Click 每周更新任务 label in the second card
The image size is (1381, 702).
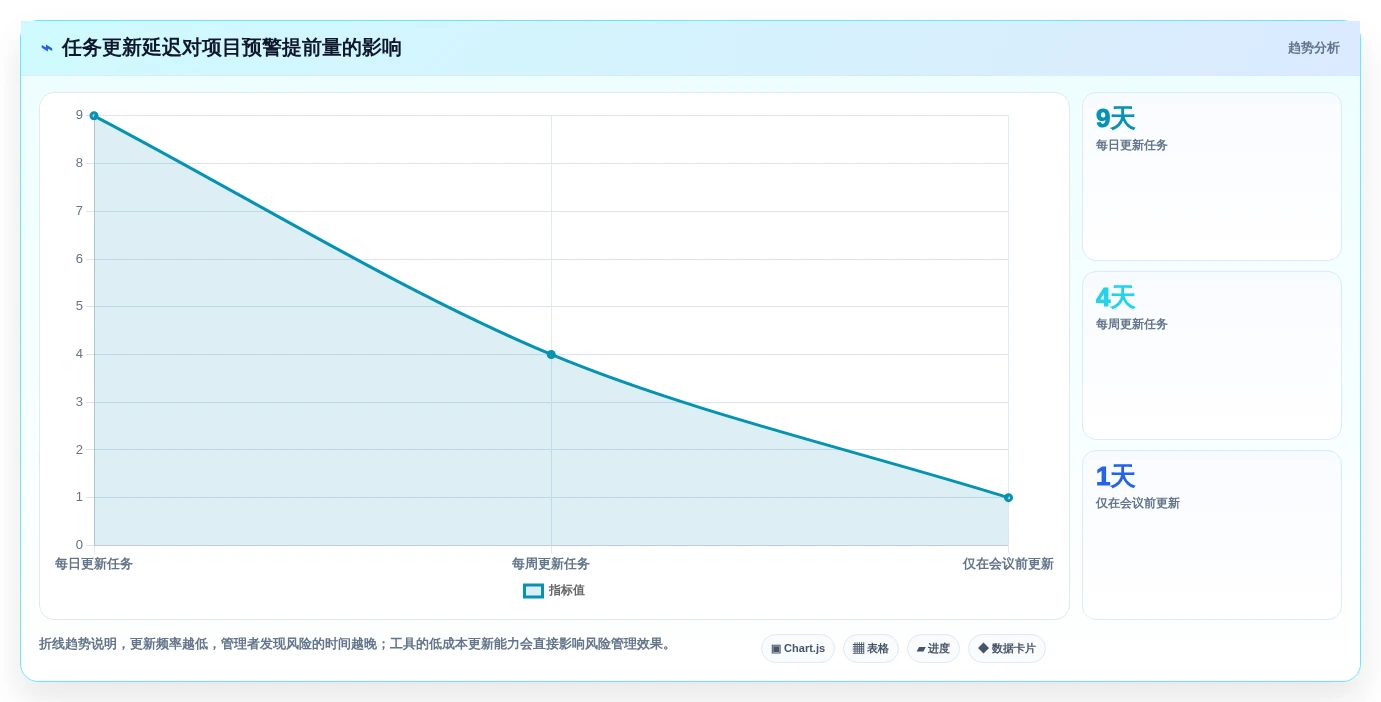pyautogui.click(x=1131, y=324)
